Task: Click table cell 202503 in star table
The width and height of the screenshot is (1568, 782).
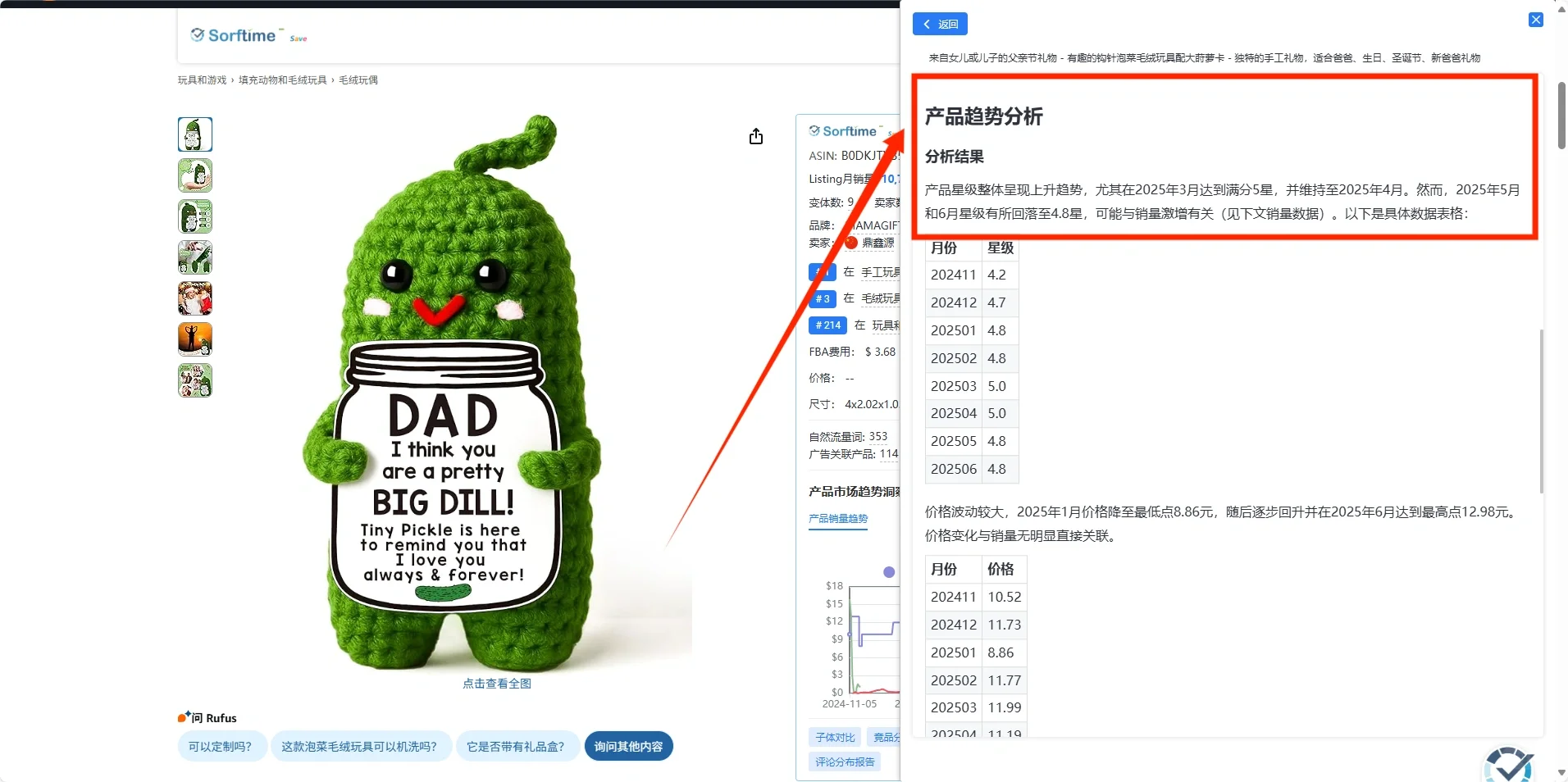Action: [x=954, y=386]
